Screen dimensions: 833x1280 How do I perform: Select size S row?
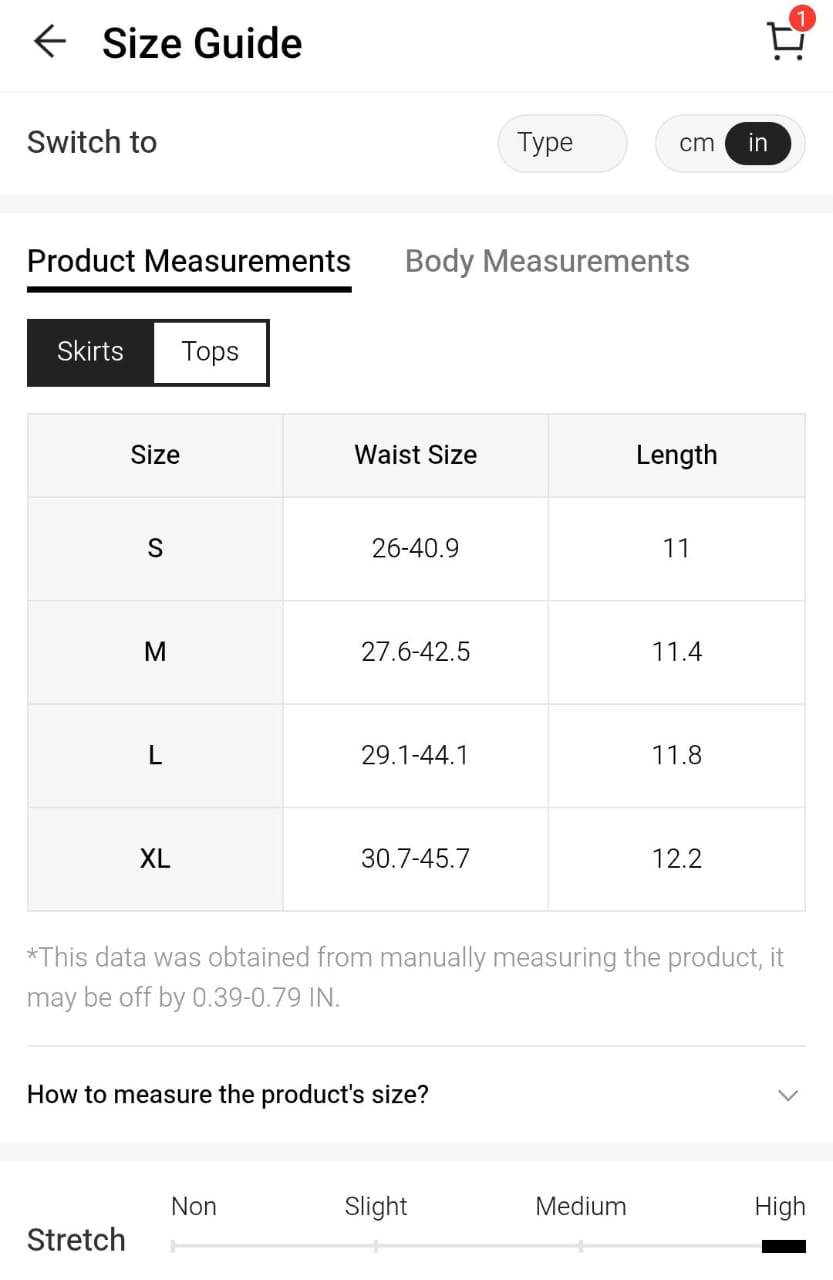[155, 548]
